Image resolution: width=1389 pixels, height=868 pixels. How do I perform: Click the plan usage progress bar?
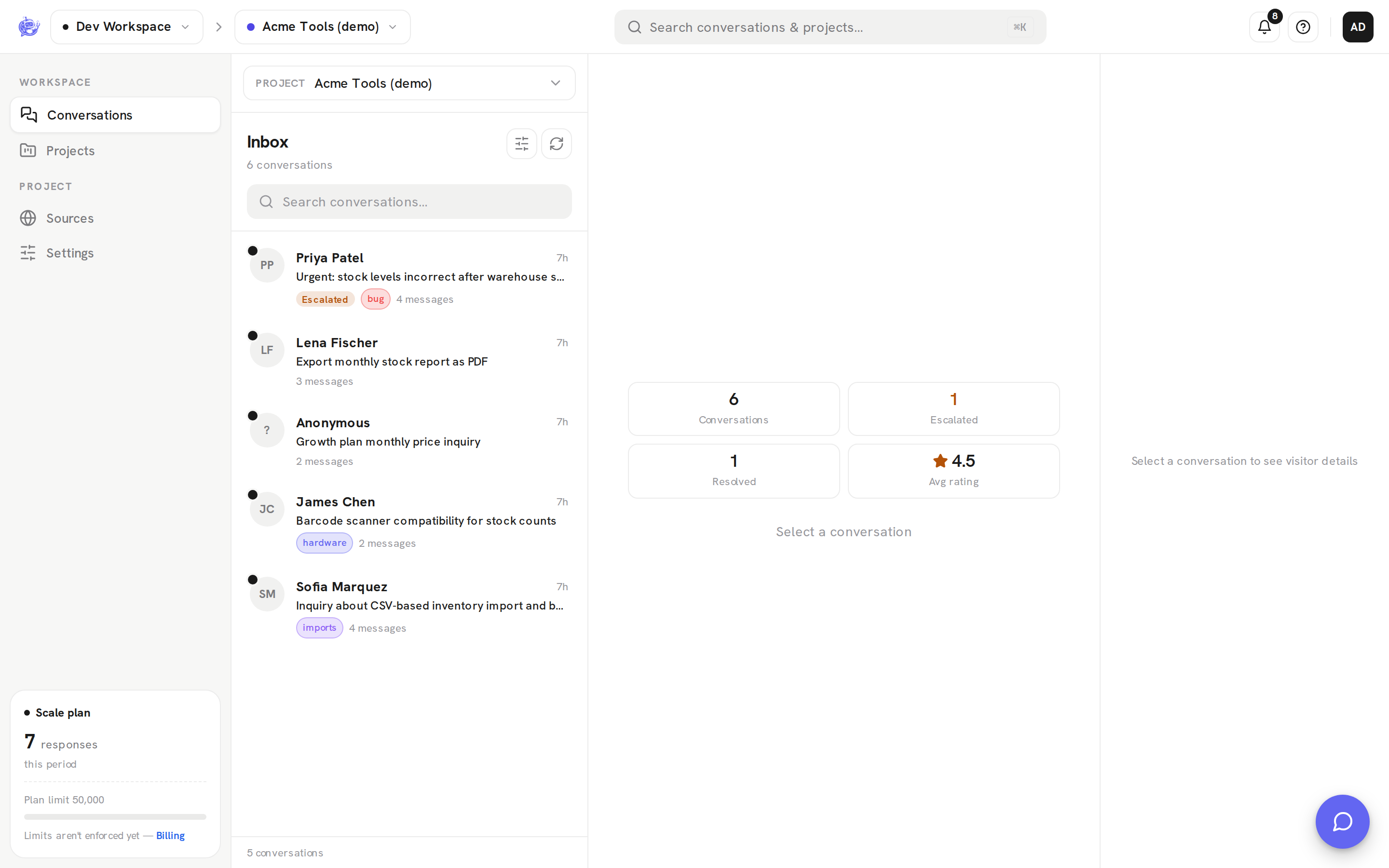coord(115,816)
